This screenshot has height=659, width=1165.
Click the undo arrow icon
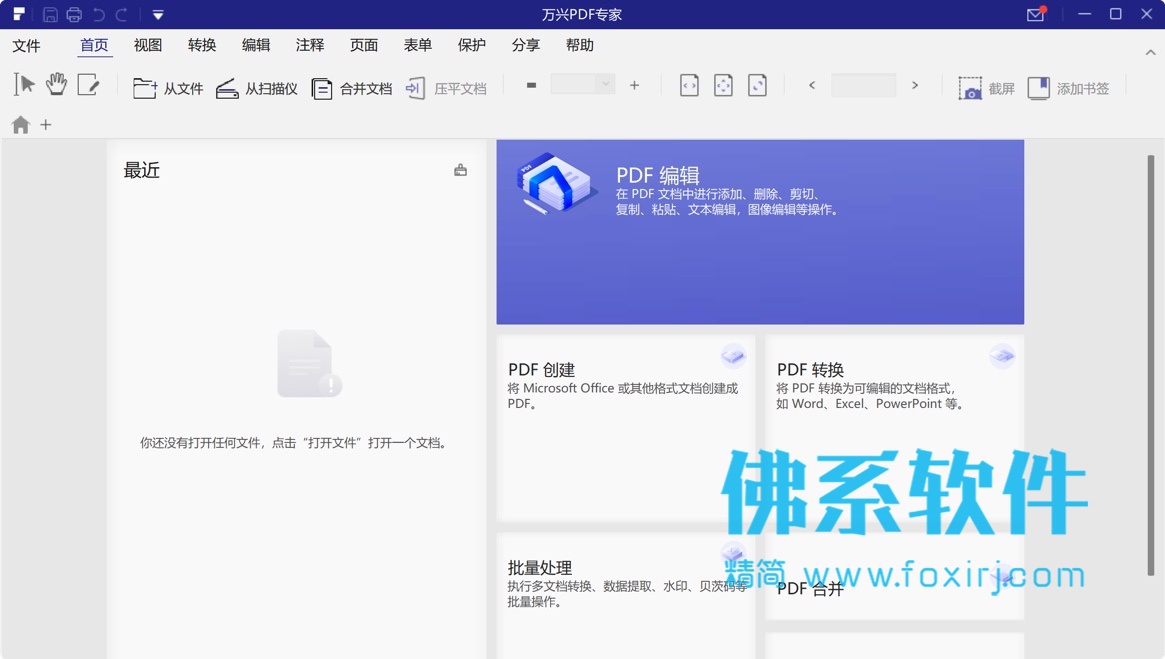pos(99,14)
